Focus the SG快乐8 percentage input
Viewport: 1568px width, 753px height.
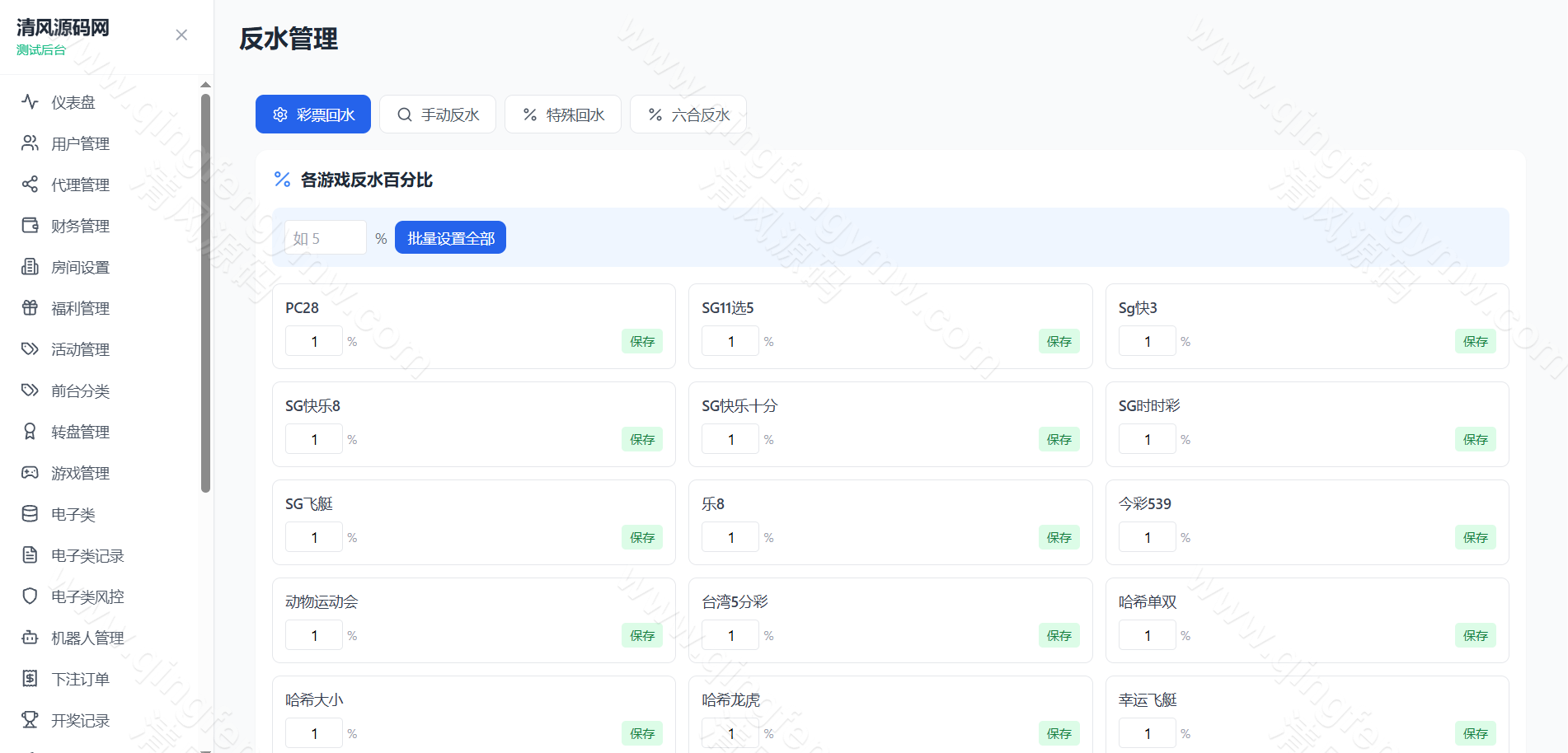[x=314, y=439]
